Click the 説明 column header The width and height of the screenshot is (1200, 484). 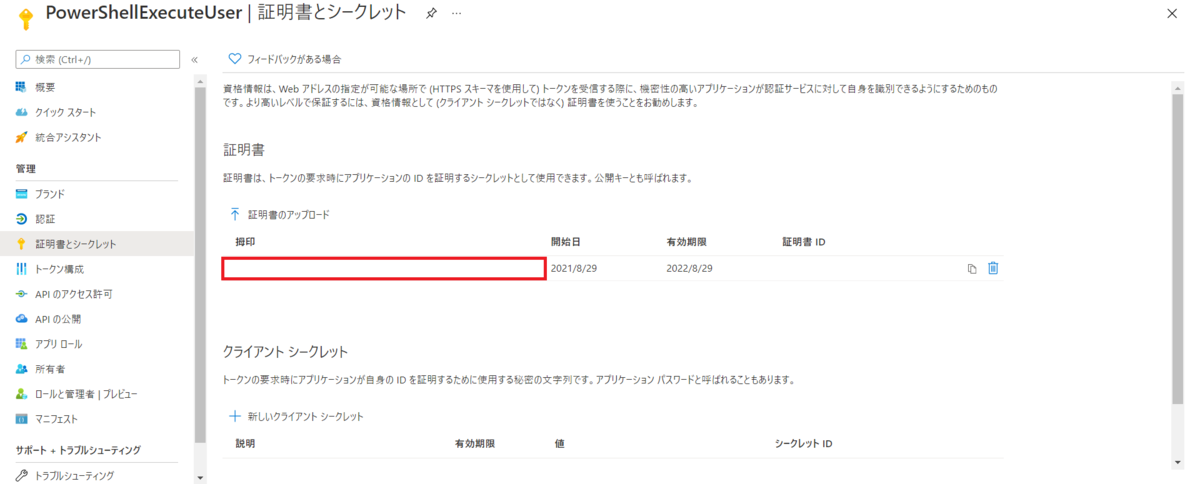245,443
